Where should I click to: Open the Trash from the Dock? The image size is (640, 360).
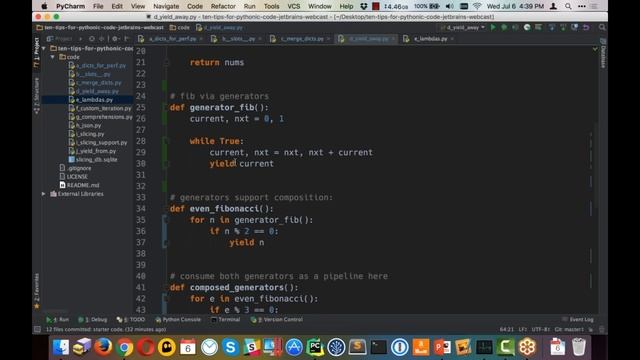click(579, 347)
